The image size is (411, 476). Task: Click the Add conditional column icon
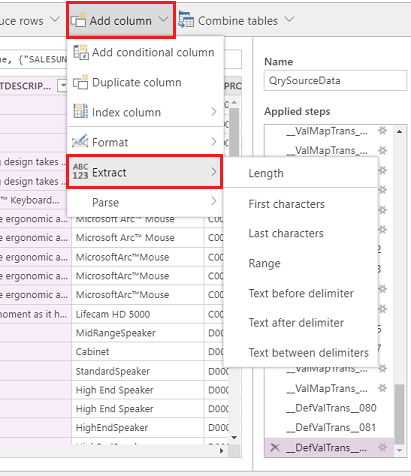tap(81, 52)
